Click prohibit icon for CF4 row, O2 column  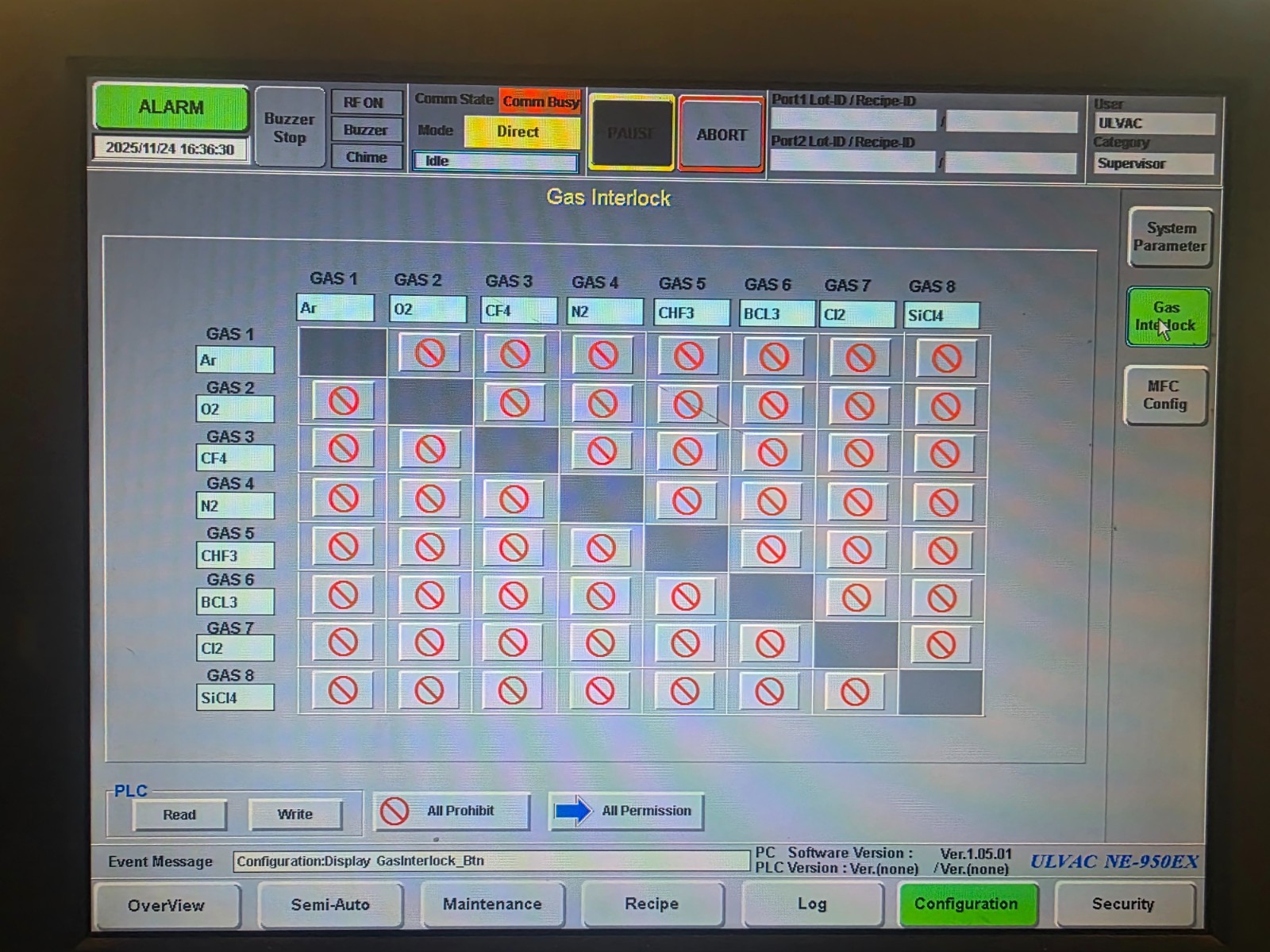429,450
